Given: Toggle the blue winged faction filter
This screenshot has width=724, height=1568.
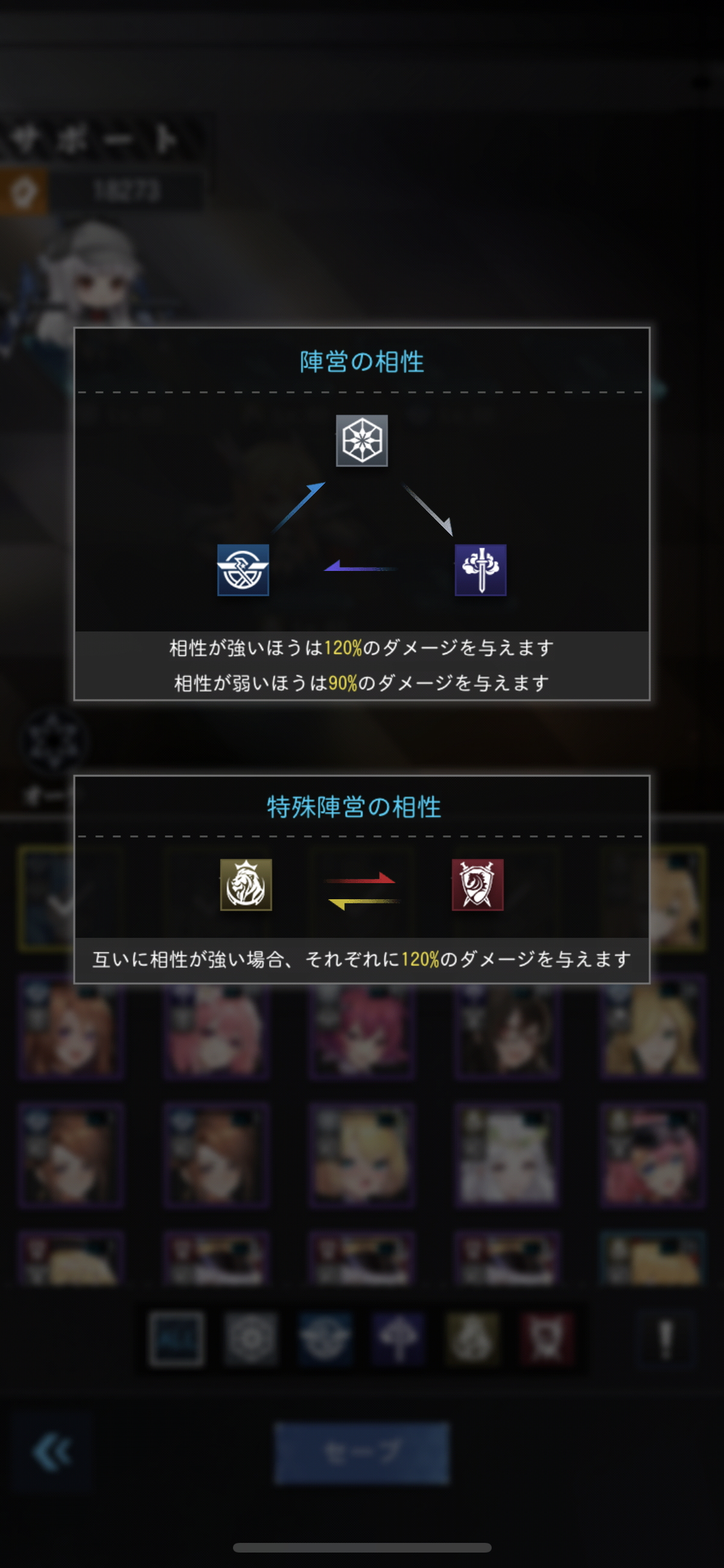Looking at the screenshot, I should pyautogui.click(x=325, y=1339).
